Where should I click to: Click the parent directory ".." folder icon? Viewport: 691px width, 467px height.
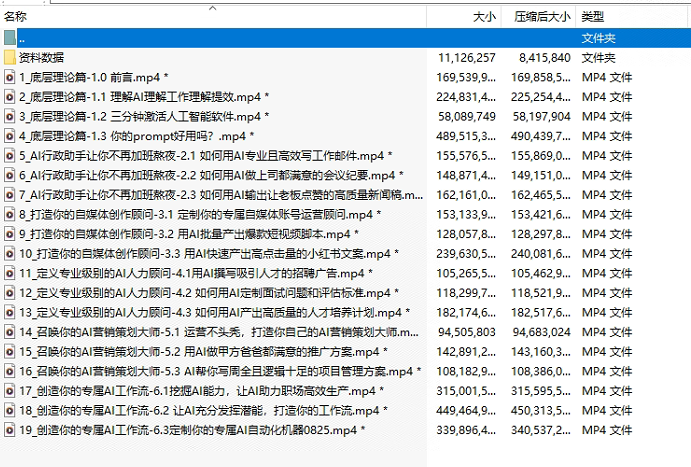coord(10,37)
